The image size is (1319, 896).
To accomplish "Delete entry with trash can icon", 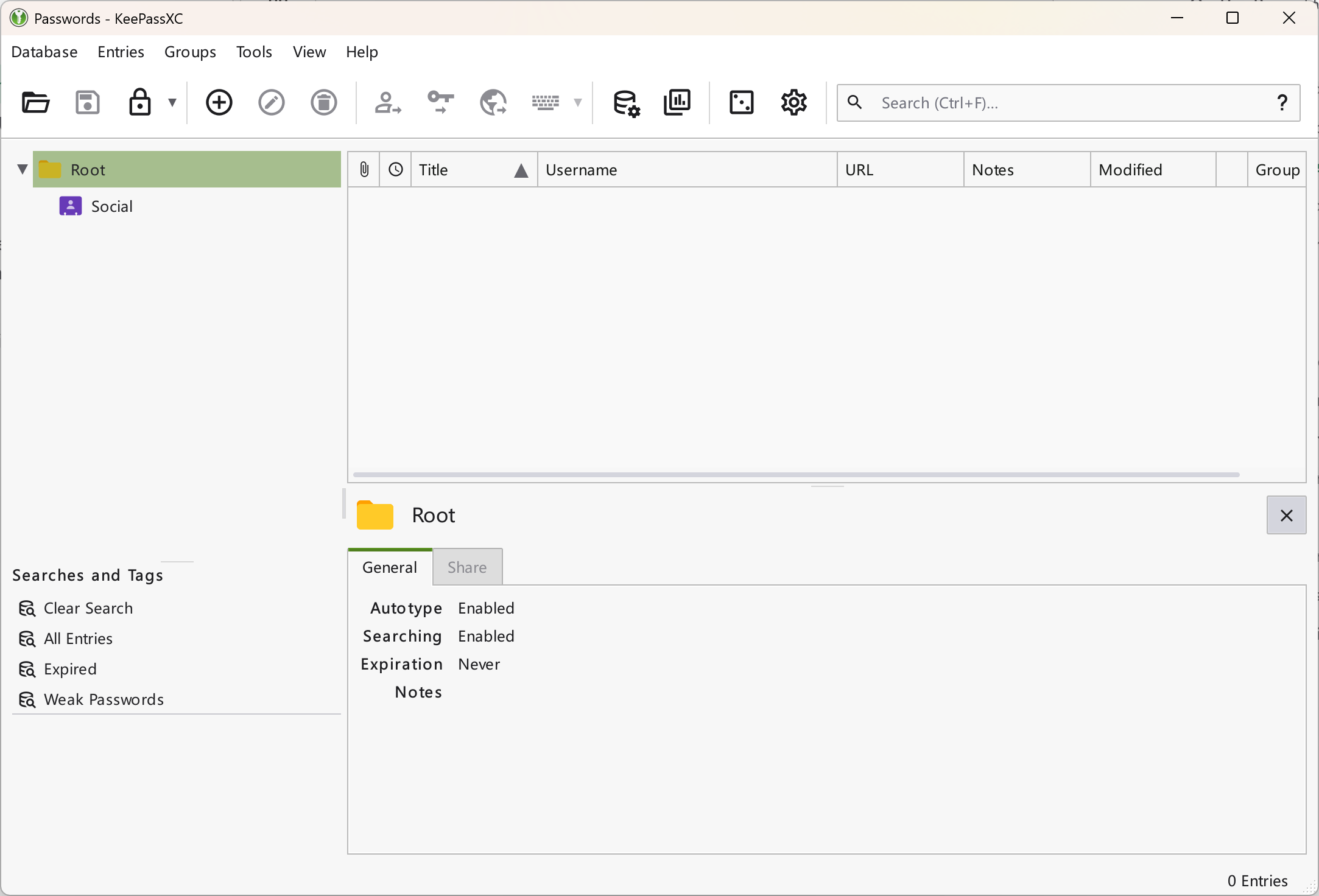I will [324, 102].
